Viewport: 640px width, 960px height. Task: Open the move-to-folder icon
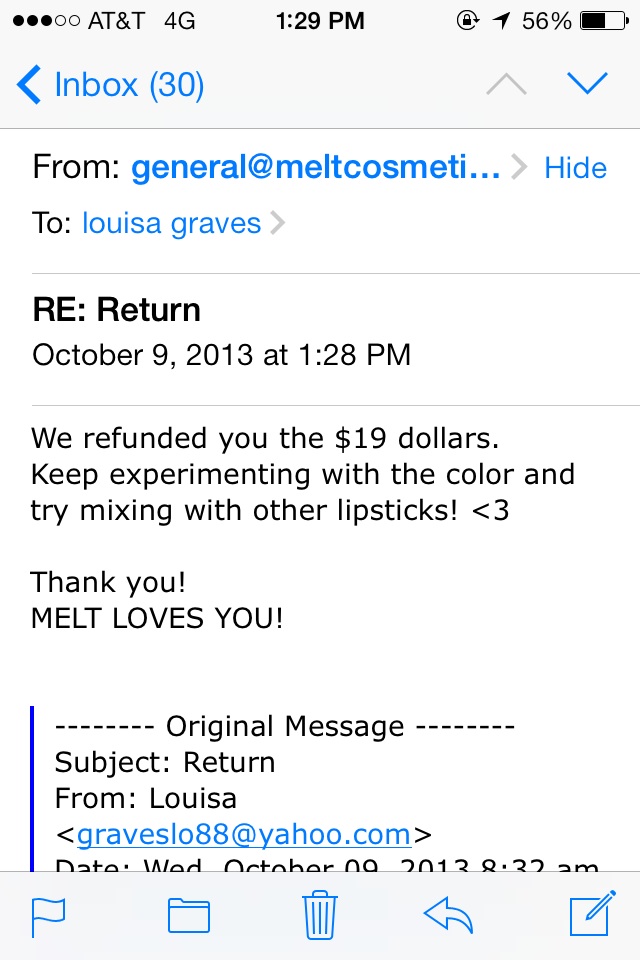[x=189, y=916]
